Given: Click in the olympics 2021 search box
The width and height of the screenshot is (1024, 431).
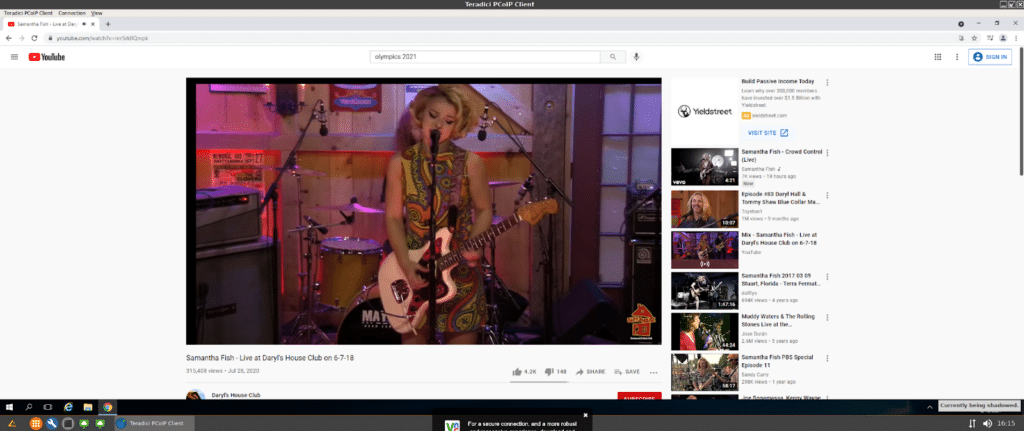Looking at the screenshot, I should [485, 57].
